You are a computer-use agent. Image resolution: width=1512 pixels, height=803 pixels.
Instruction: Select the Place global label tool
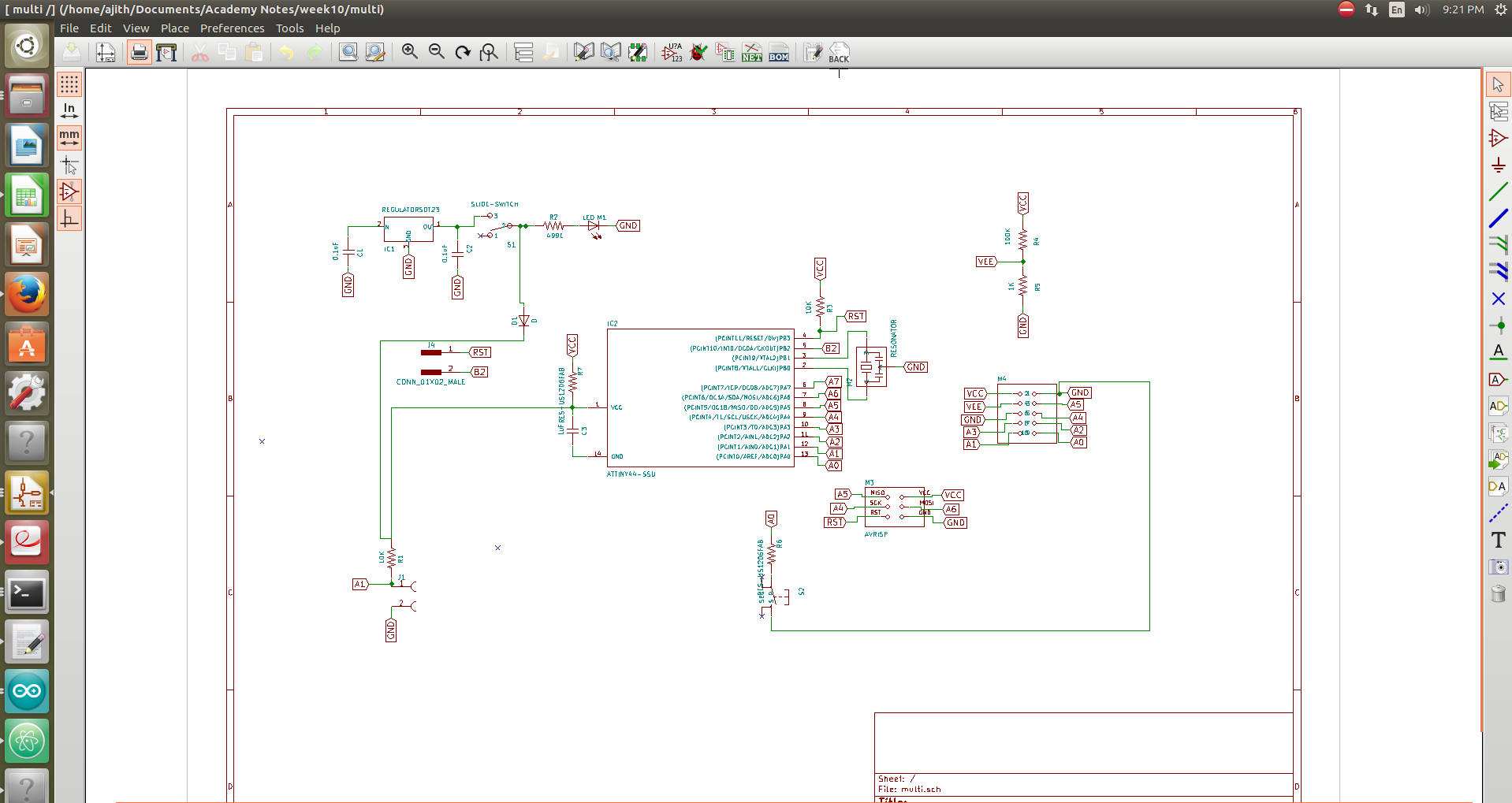pyautogui.click(x=1499, y=379)
